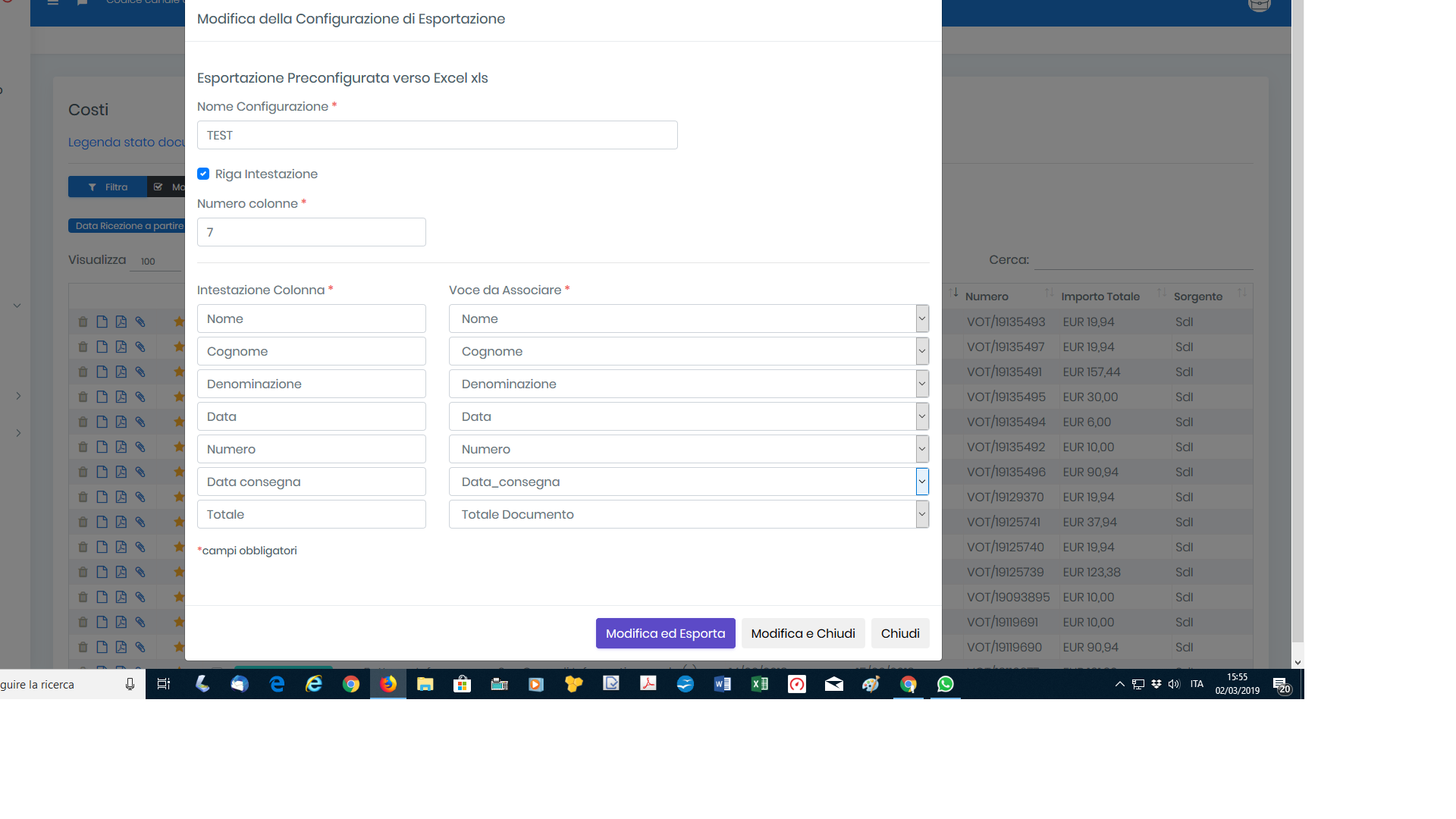Click trash icon in row VOT/19135492
The image size is (1456, 819).
click(83, 447)
